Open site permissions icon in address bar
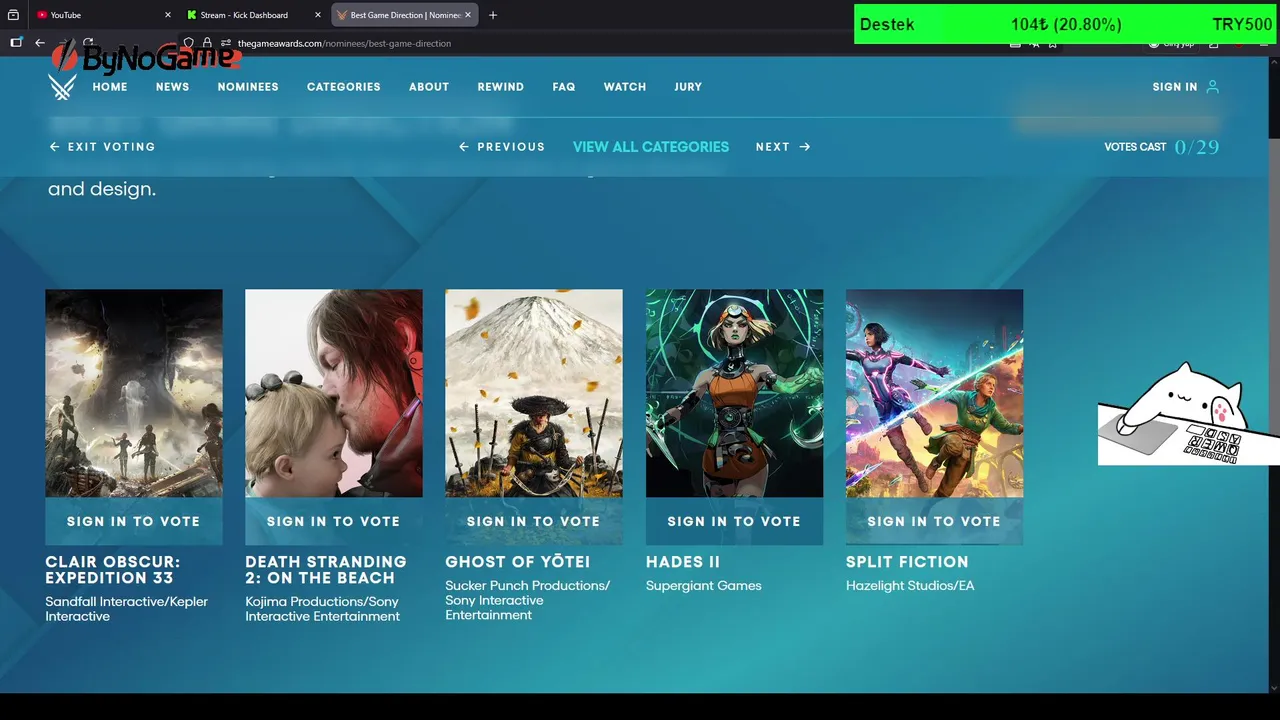 [225, 43]
